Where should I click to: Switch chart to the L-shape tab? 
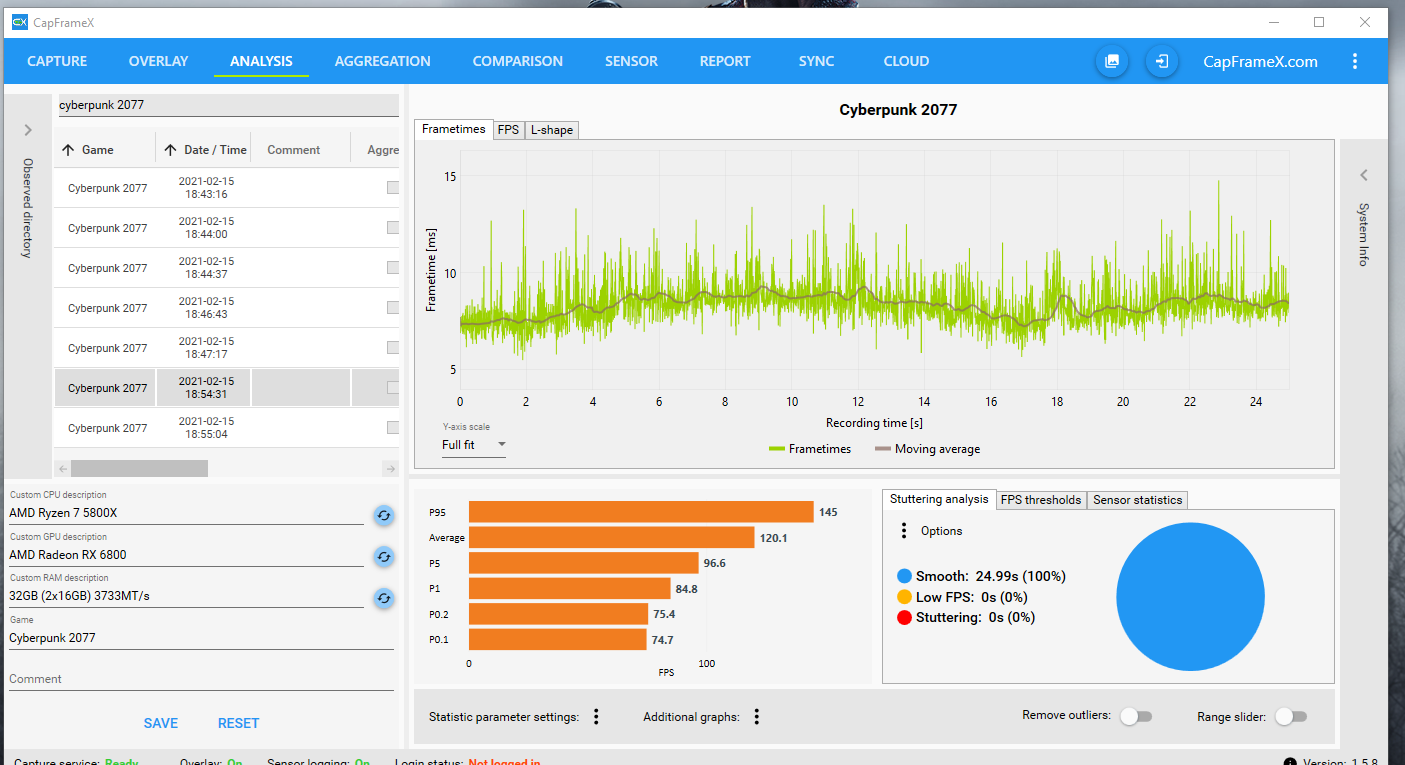coord(551,130)
